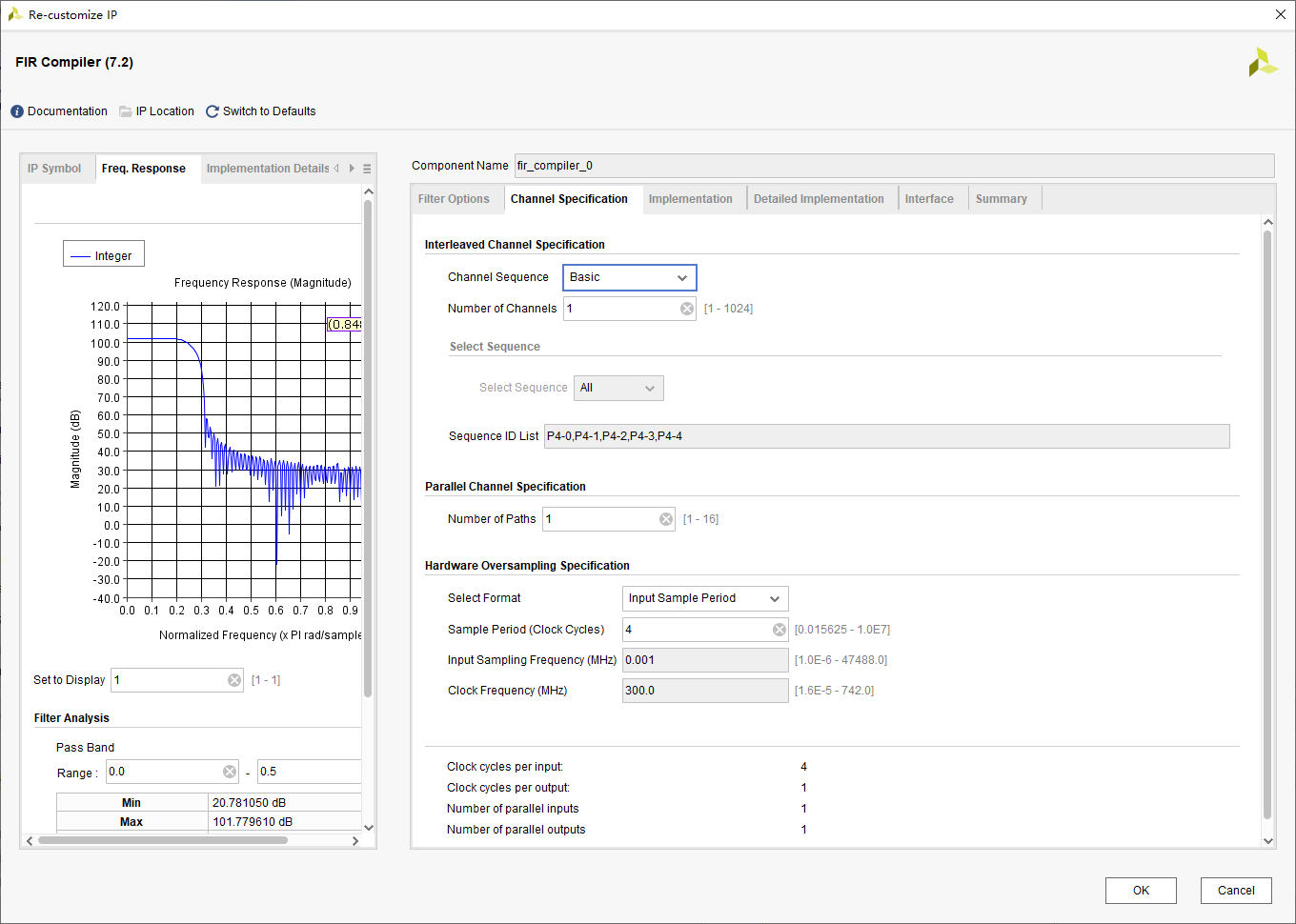Clear the Set to Display field
The width and height of the screenshot is (1296, 924).
[234, 680]
